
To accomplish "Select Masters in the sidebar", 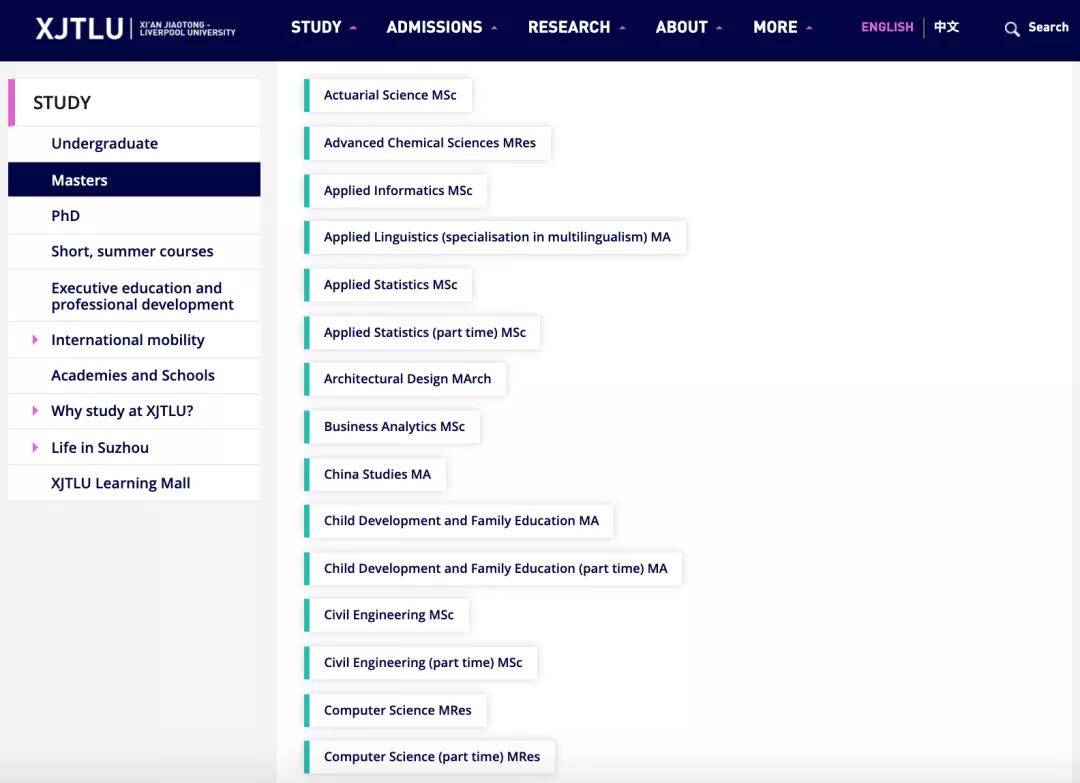I will coord(134,180).
